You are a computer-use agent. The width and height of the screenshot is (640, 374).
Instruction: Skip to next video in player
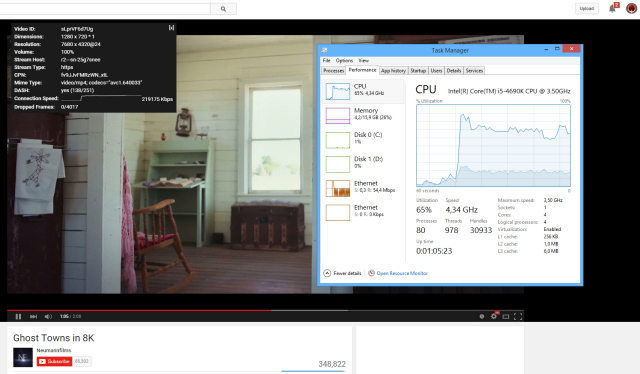[33, 316]
